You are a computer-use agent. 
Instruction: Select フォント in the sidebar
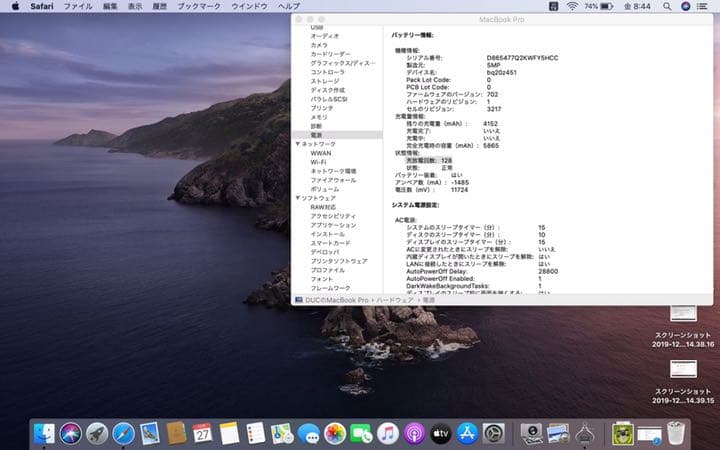point(321,279)
